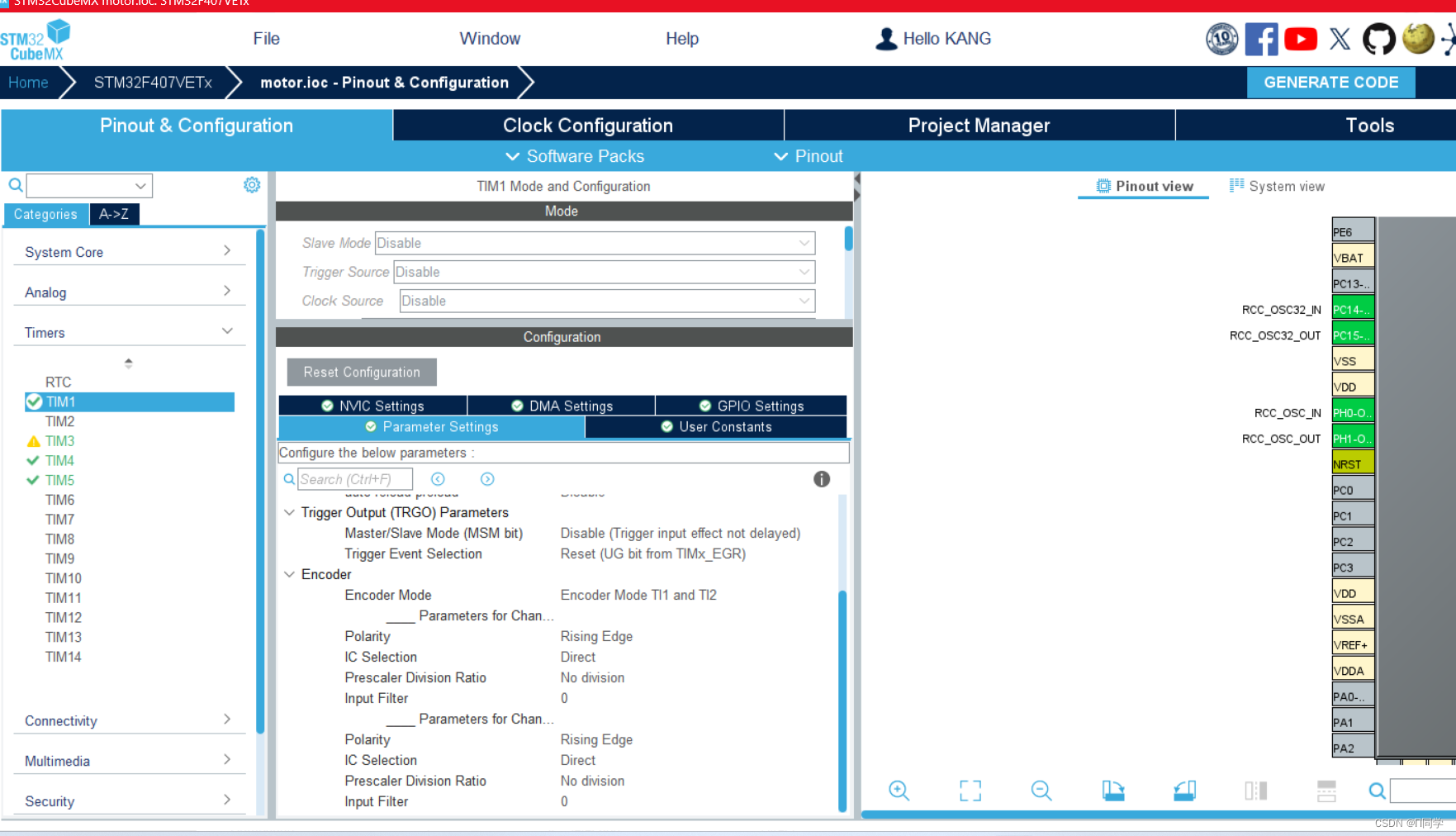Rotate the chip counterclockwise icon

coord(1184,791)
